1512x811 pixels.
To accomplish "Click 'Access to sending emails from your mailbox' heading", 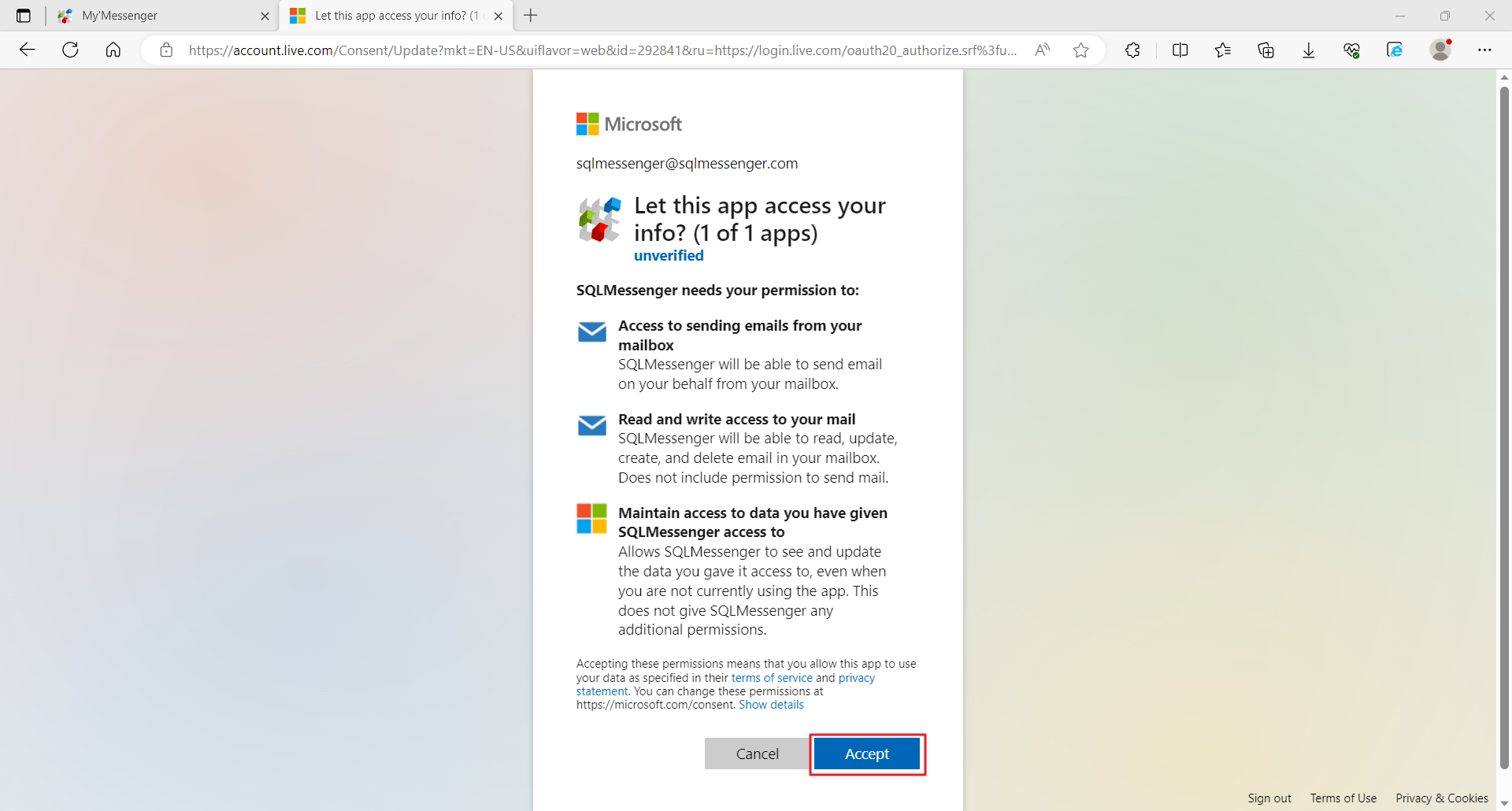I will click(x=740, y=335).
